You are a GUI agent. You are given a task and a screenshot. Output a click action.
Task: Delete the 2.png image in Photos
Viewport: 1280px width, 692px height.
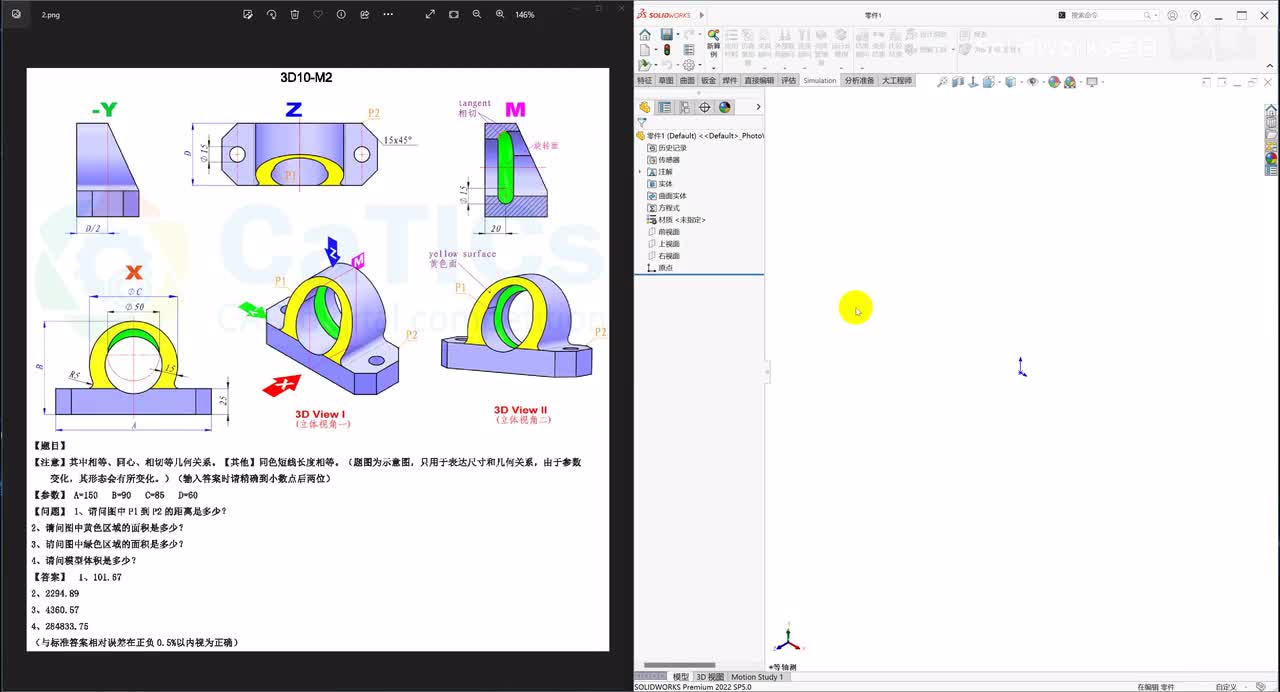click(x=294, y=14)
